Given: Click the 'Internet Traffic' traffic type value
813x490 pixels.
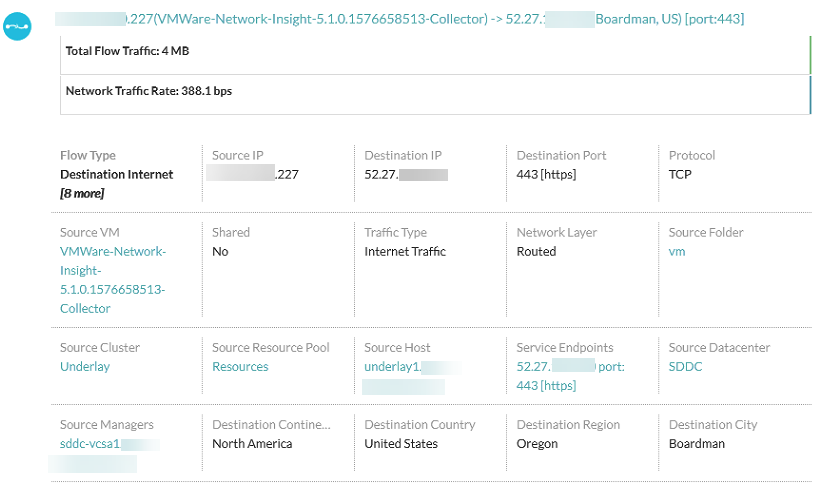Looking at the screenshot, I should [x=405, y=251].
